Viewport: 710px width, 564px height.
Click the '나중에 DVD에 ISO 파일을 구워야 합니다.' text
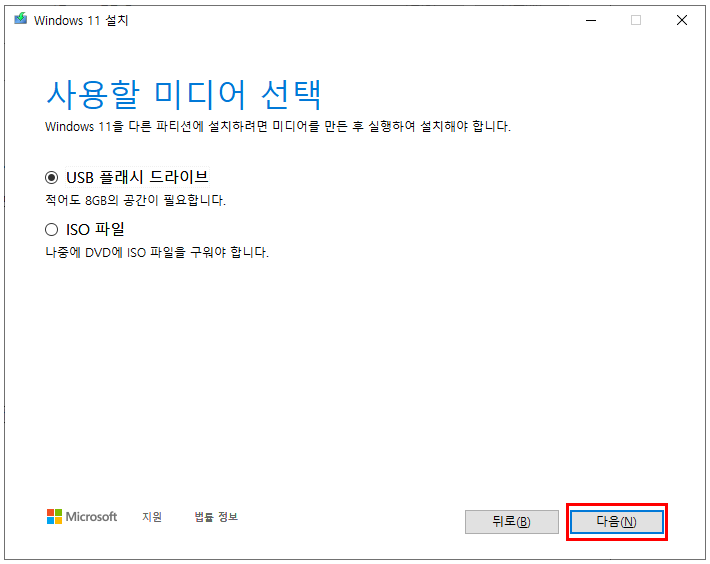[157, 252]
